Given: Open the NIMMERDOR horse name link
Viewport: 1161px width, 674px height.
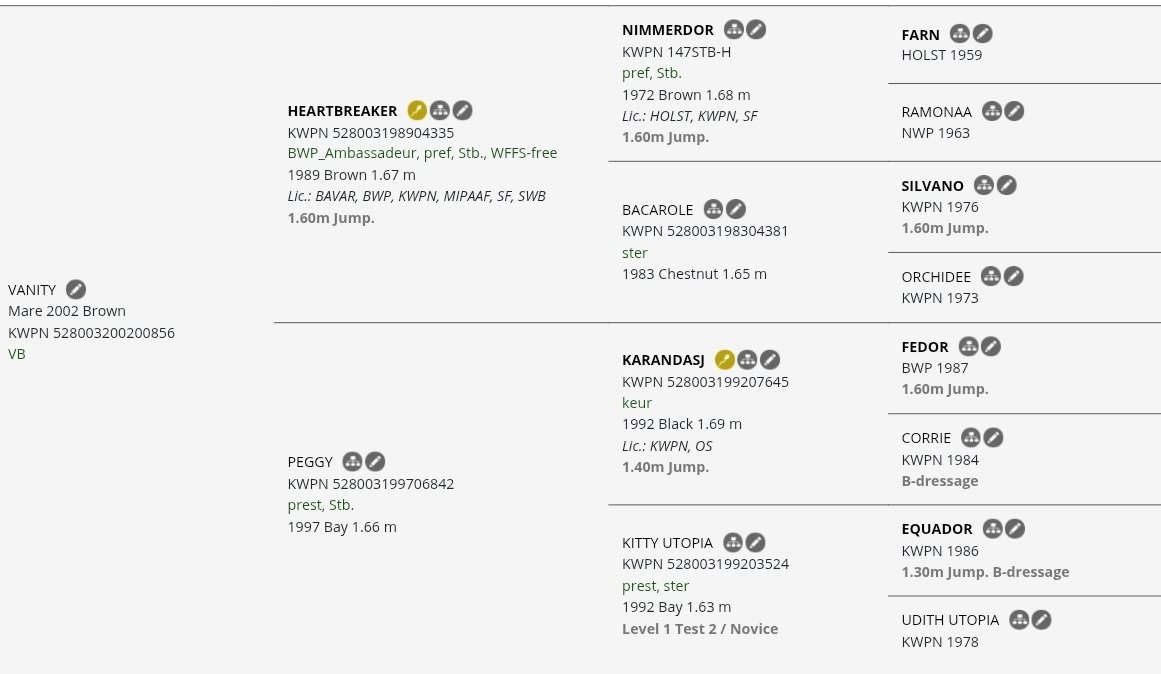Looking at the screenshot, I should [668, 30].
